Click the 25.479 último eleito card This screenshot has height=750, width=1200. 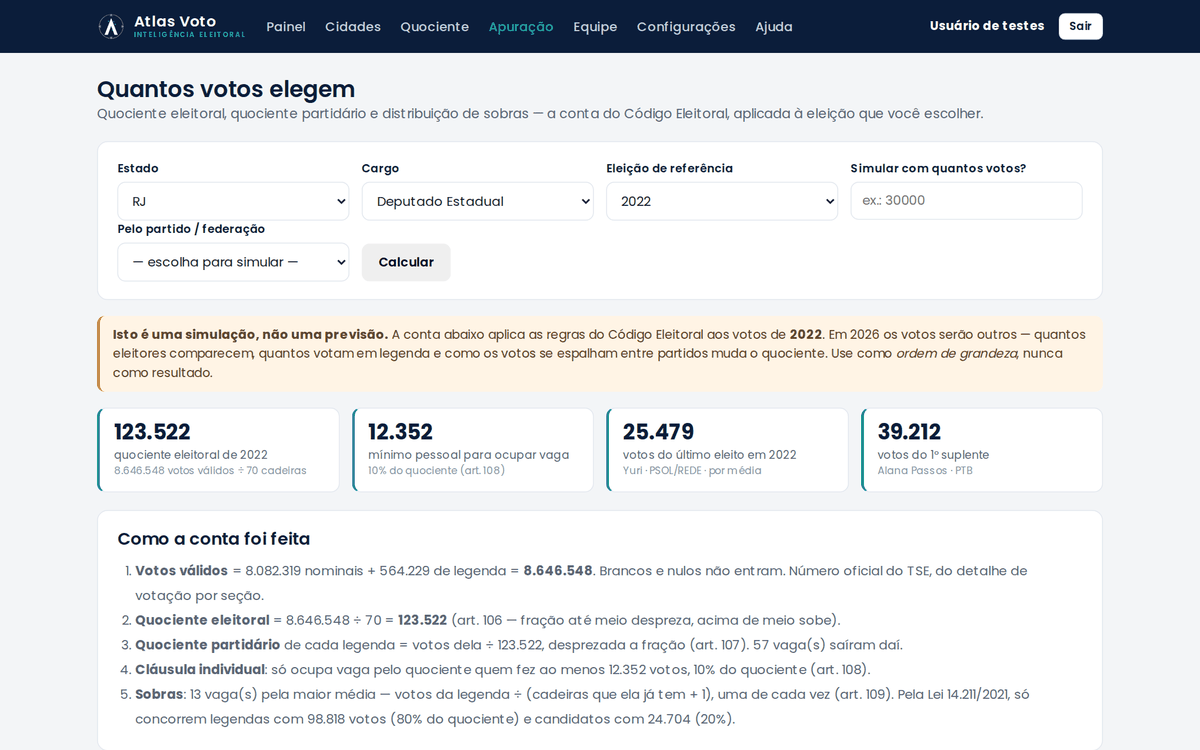[x=727, y=450]
